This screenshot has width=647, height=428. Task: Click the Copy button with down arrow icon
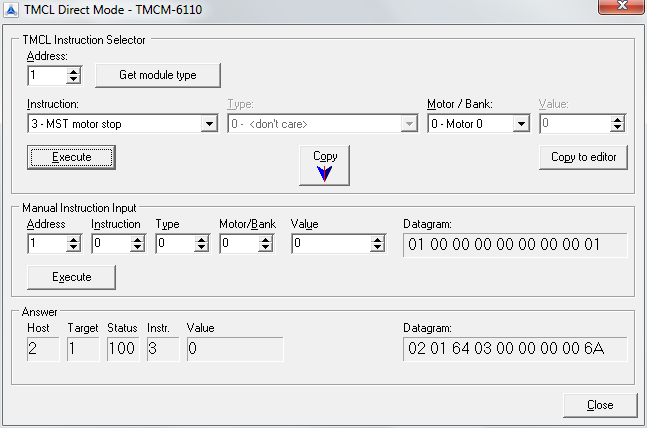click(325, 165)
